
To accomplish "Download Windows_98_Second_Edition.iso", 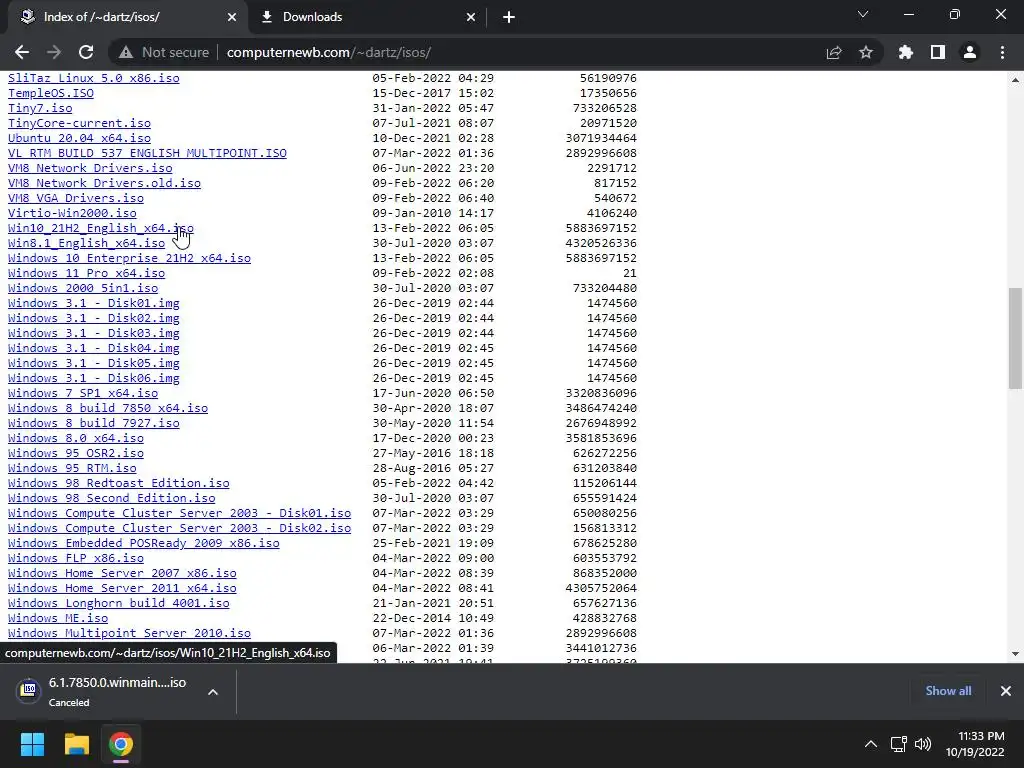I will [112, 498].
